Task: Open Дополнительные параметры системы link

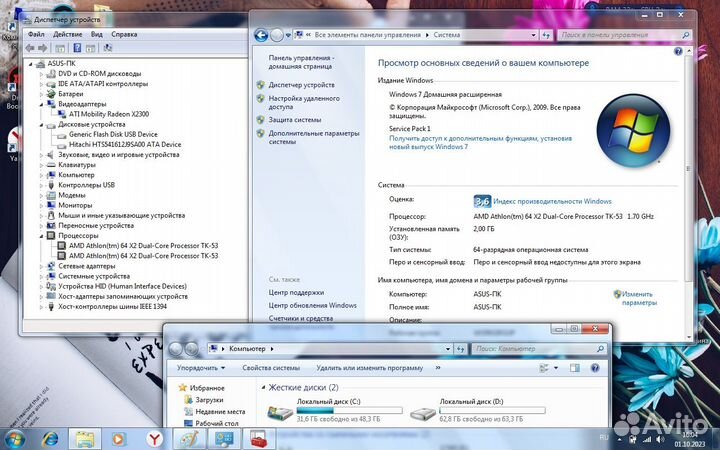Action: point(314,137)
